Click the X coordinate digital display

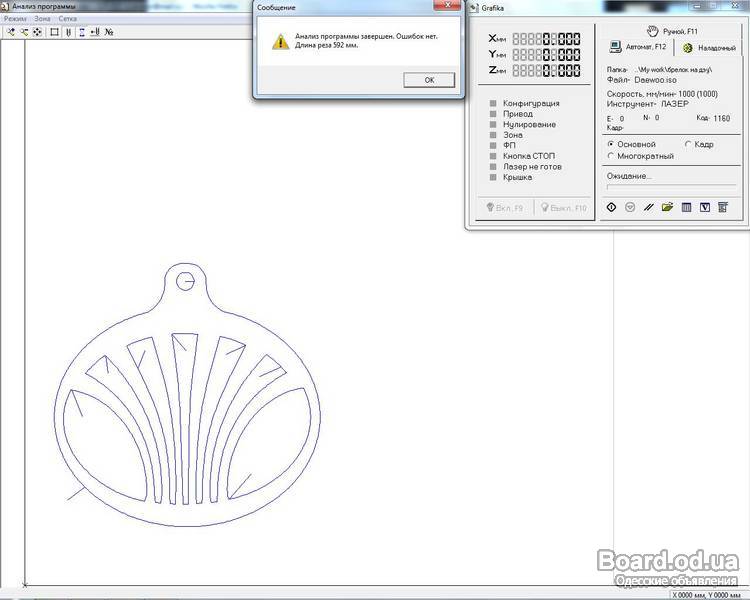[546, 38]
